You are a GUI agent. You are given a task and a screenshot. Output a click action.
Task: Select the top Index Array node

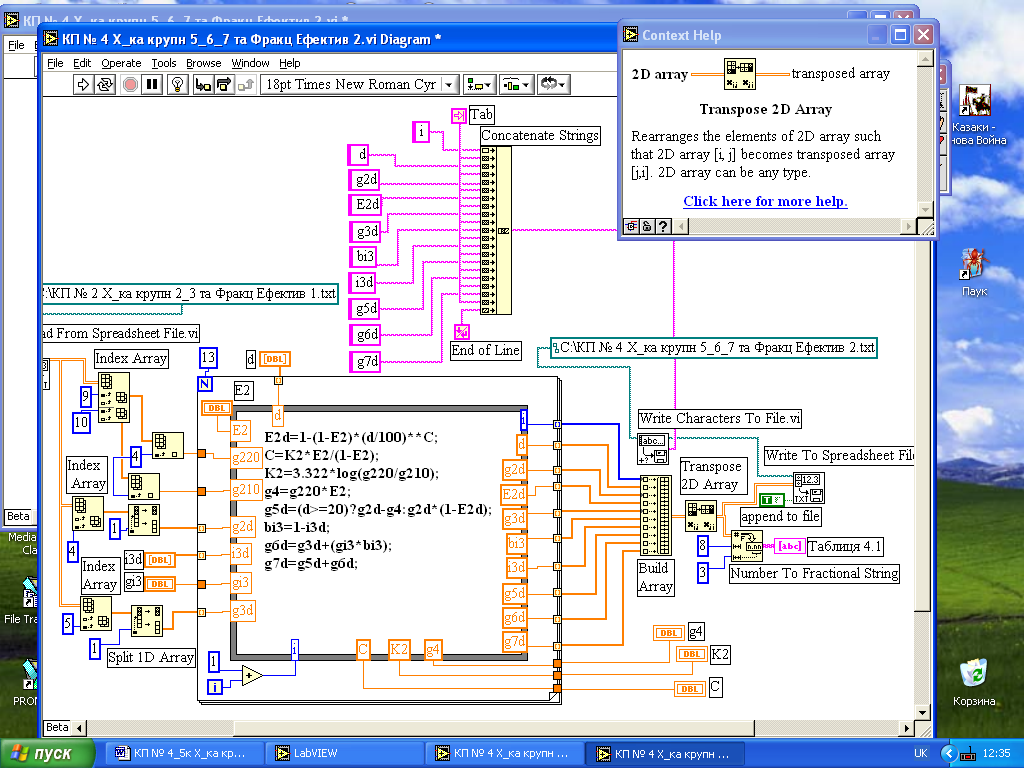(x=114, y=398)
